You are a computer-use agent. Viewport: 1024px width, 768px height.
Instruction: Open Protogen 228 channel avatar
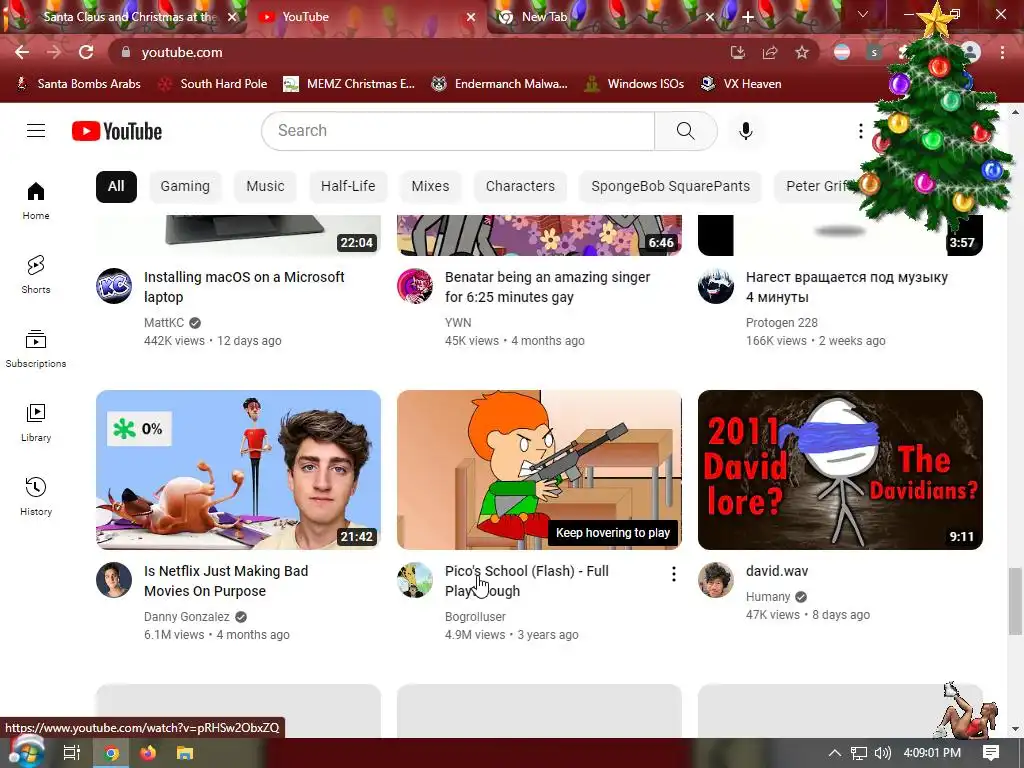(716, 286)
